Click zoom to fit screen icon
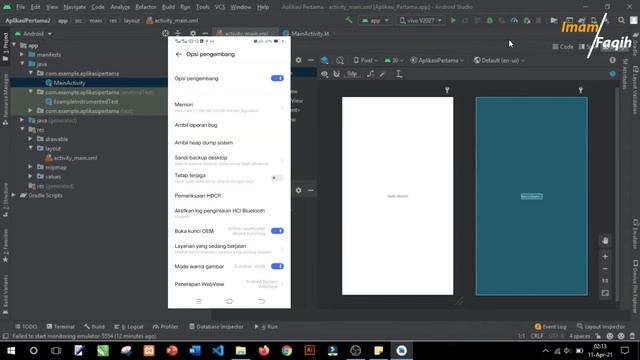 click(605, 293)
